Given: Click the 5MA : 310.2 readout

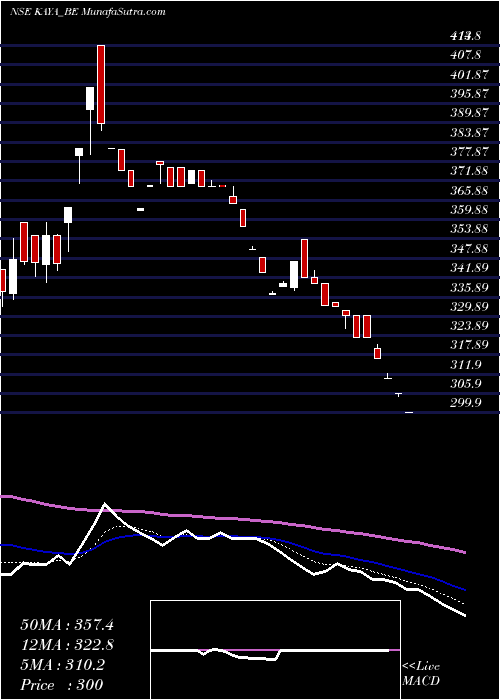Looking at the screenshot, I should [62, 665].
